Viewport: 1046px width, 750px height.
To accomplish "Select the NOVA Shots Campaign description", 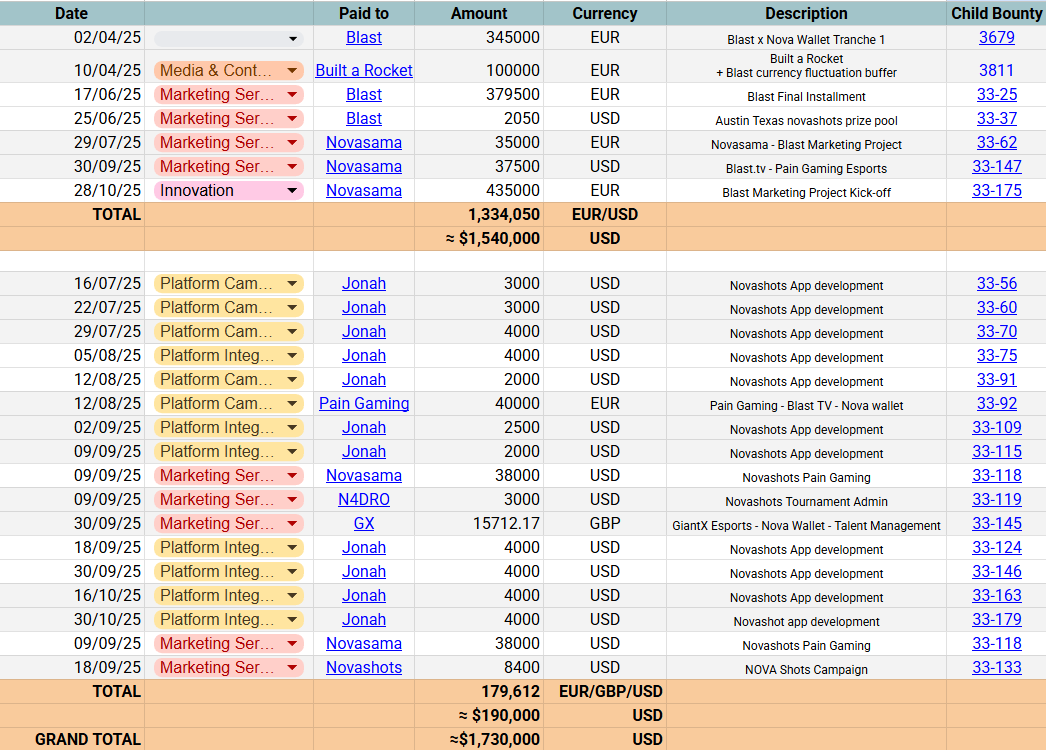I will click(x=806, y=669).
